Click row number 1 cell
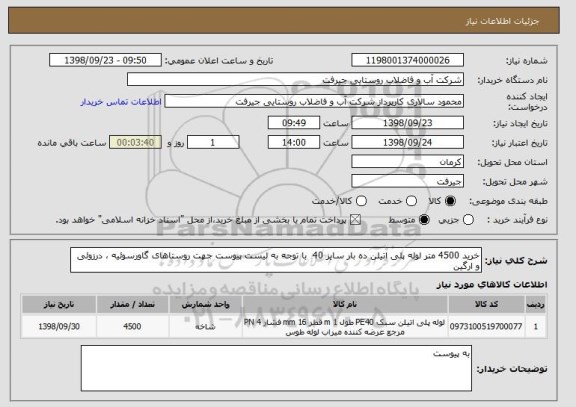This screenshot has height=407, width=576. [x=535, y=326]
